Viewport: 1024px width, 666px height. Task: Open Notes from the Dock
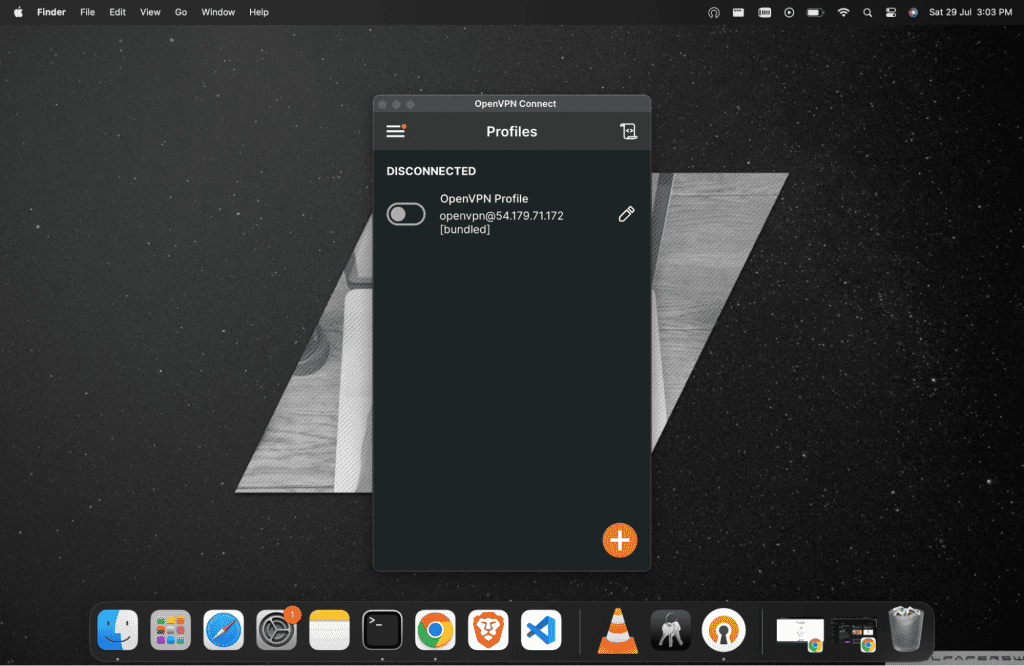pos(329,630)
